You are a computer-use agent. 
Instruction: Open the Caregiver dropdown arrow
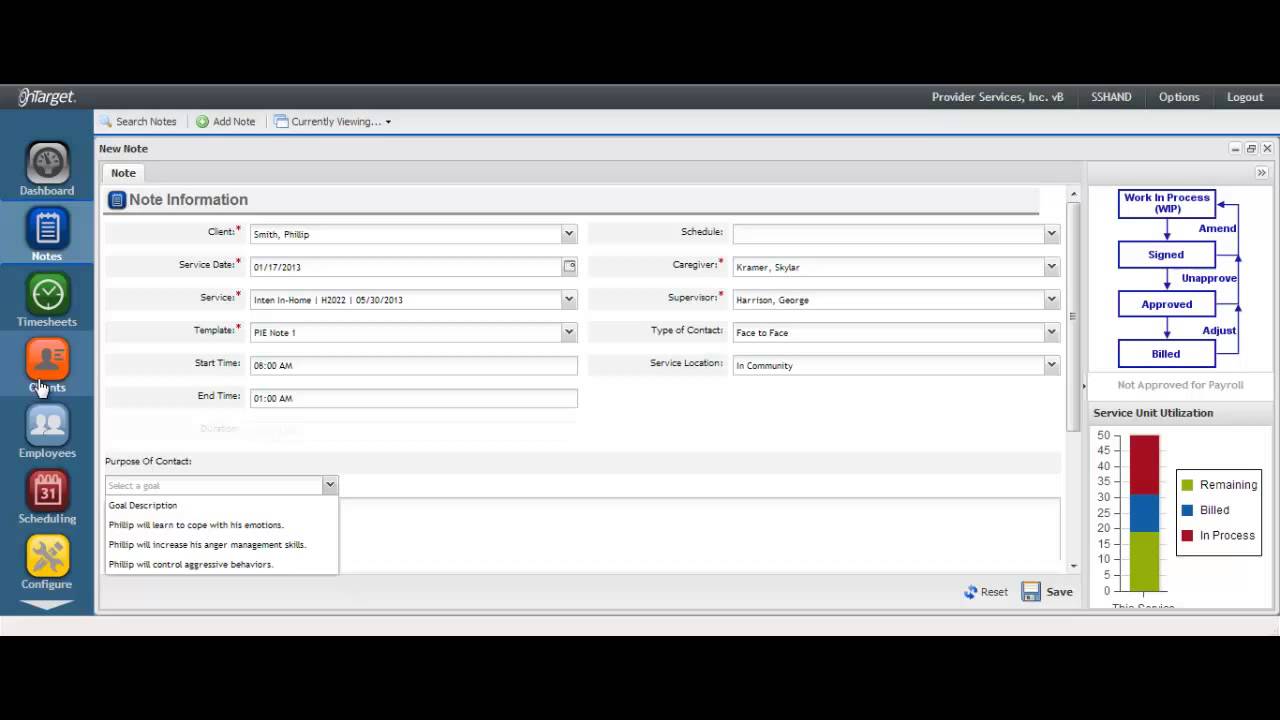[x=1051, y=267]
